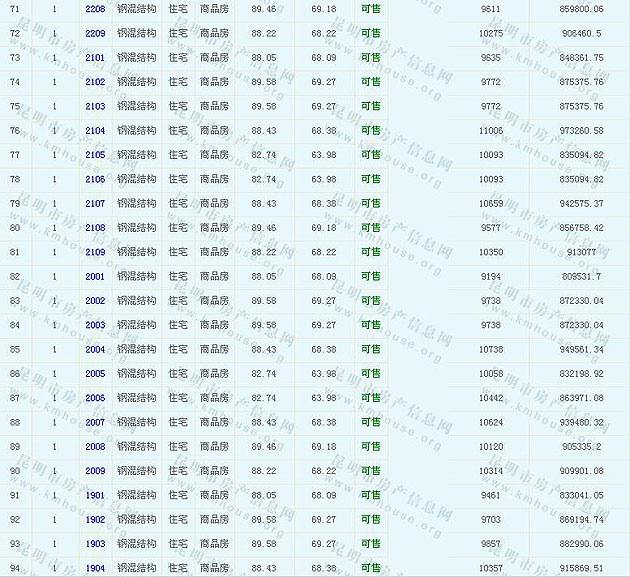Click 可售 status in row 71
Screen dimensions: 630x577
pos(371,9)
